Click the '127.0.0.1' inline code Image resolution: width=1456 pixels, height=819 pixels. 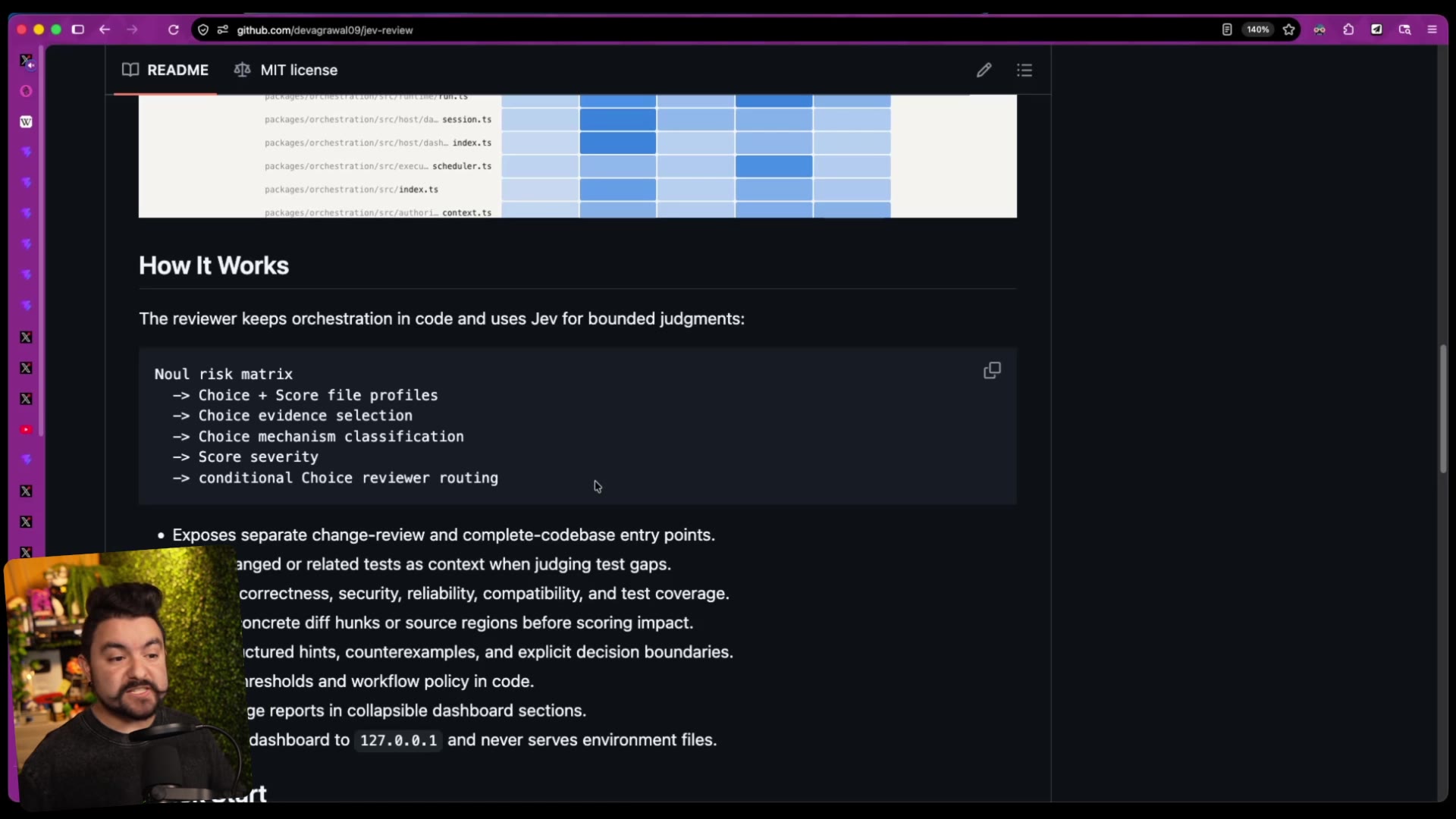point(398,740)
